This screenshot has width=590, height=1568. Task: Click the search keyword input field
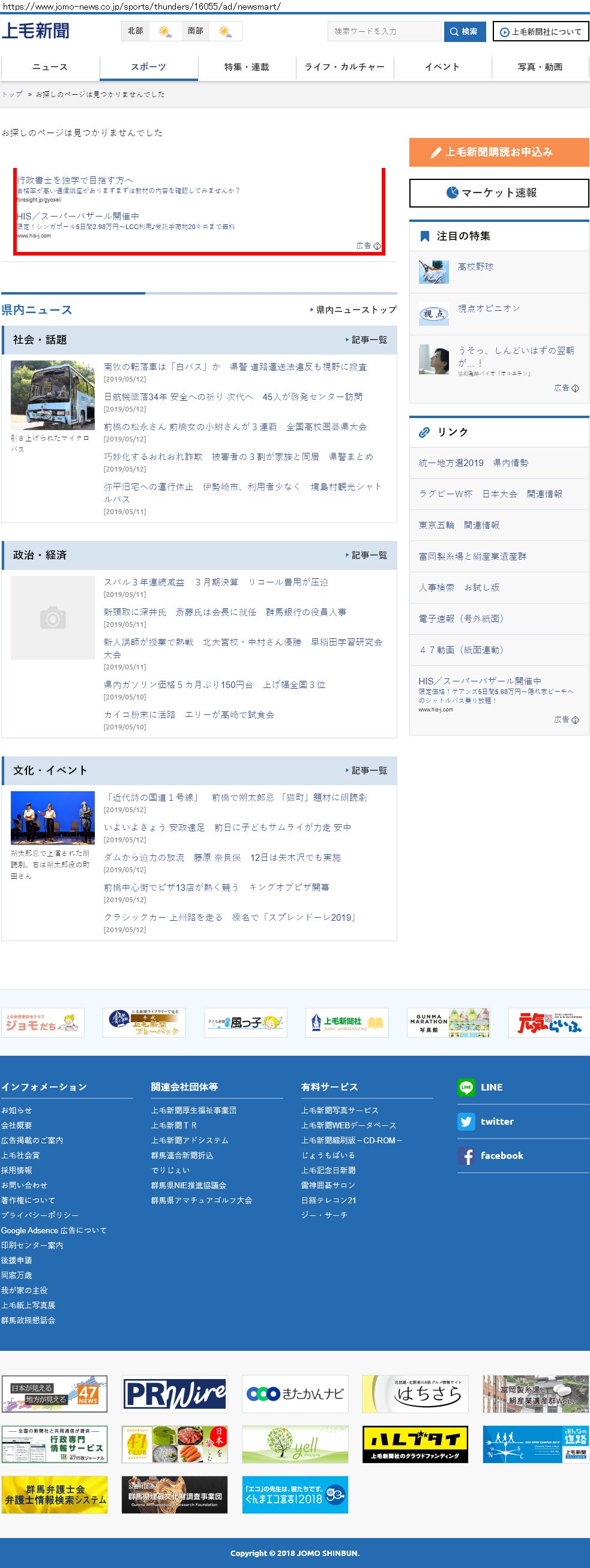(384, 32)
